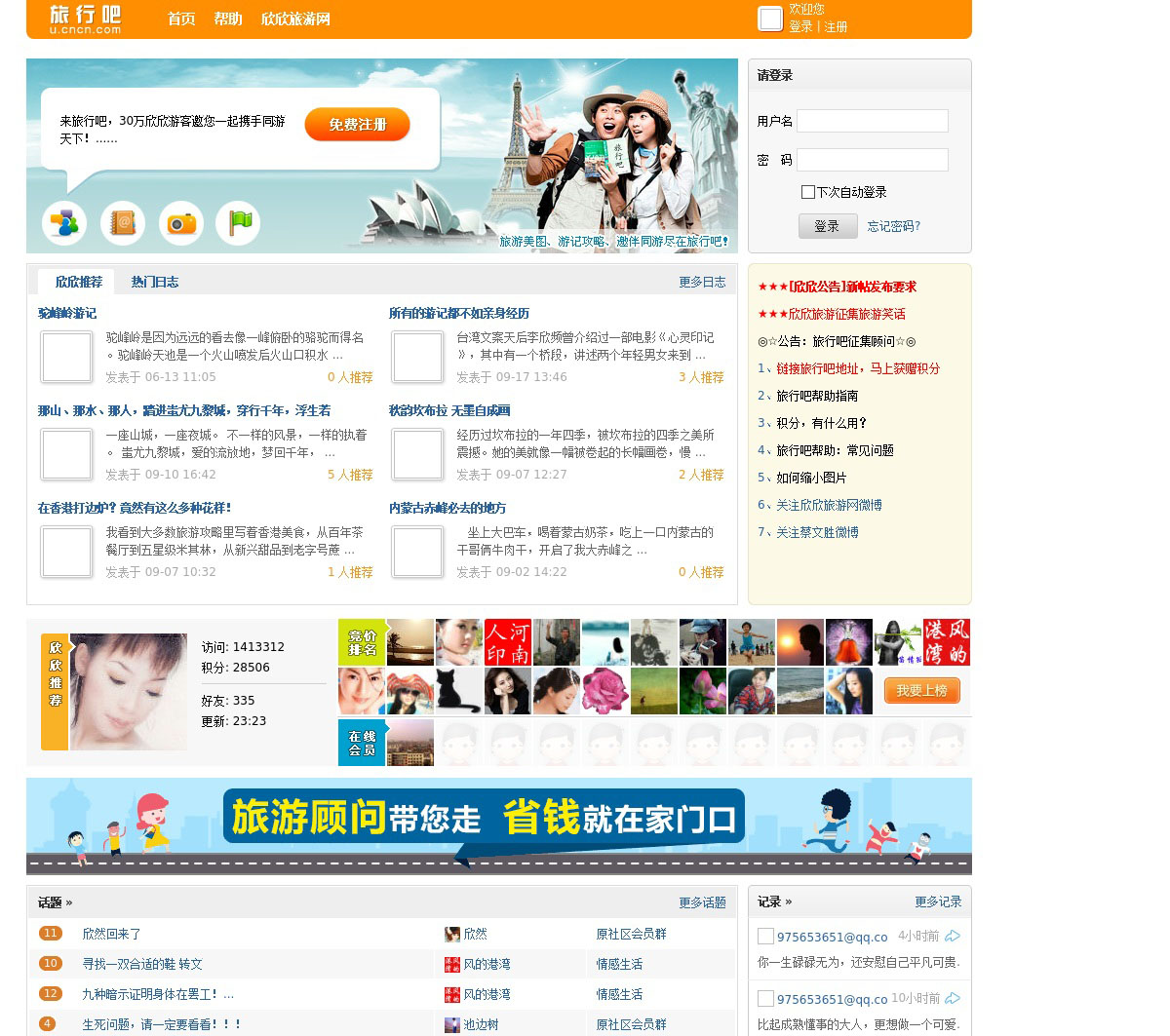
Task: Click 欣然's avatar icon in the topic list
Action: pos(452,935)
